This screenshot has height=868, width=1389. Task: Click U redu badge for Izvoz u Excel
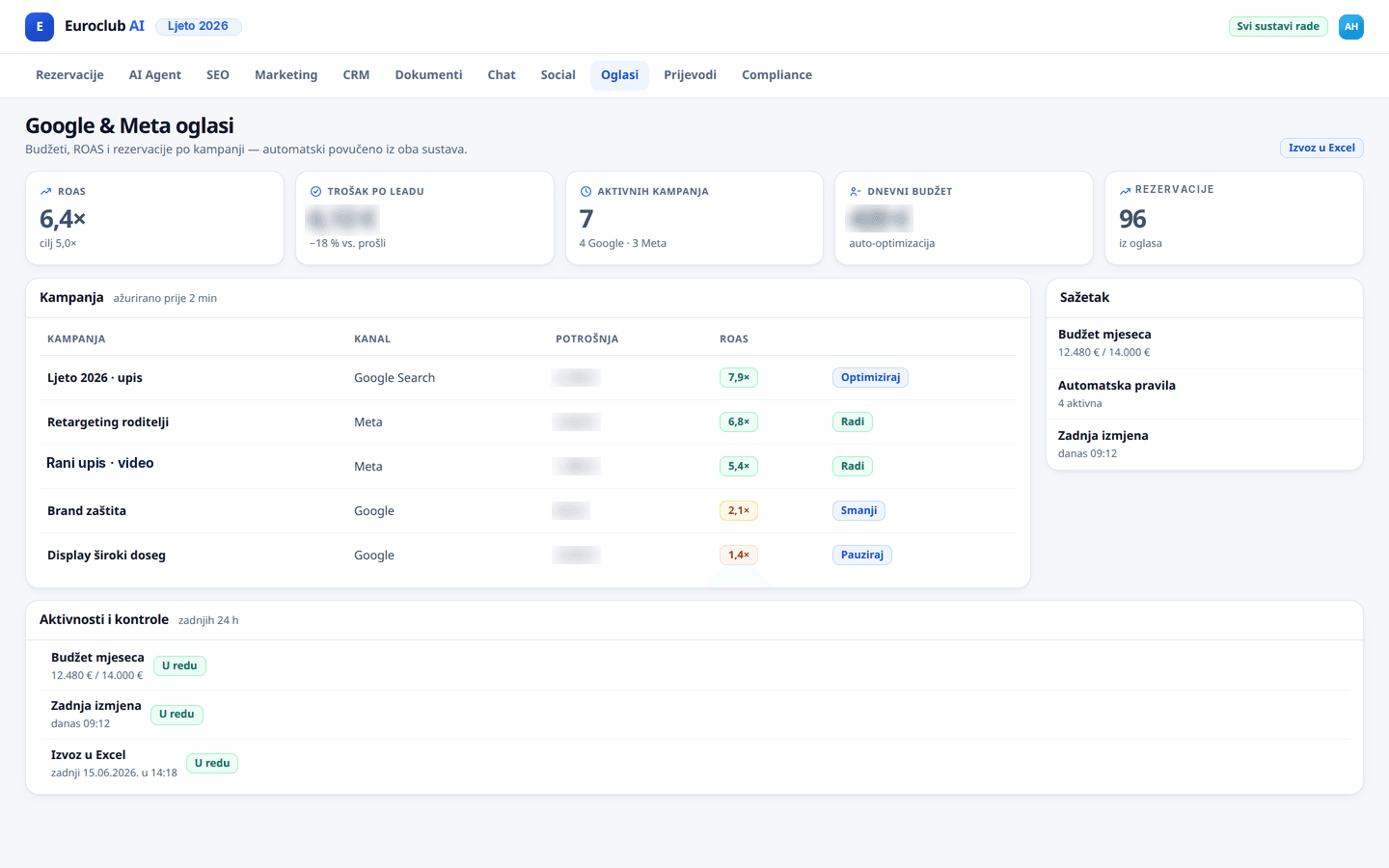click(212, 764)
